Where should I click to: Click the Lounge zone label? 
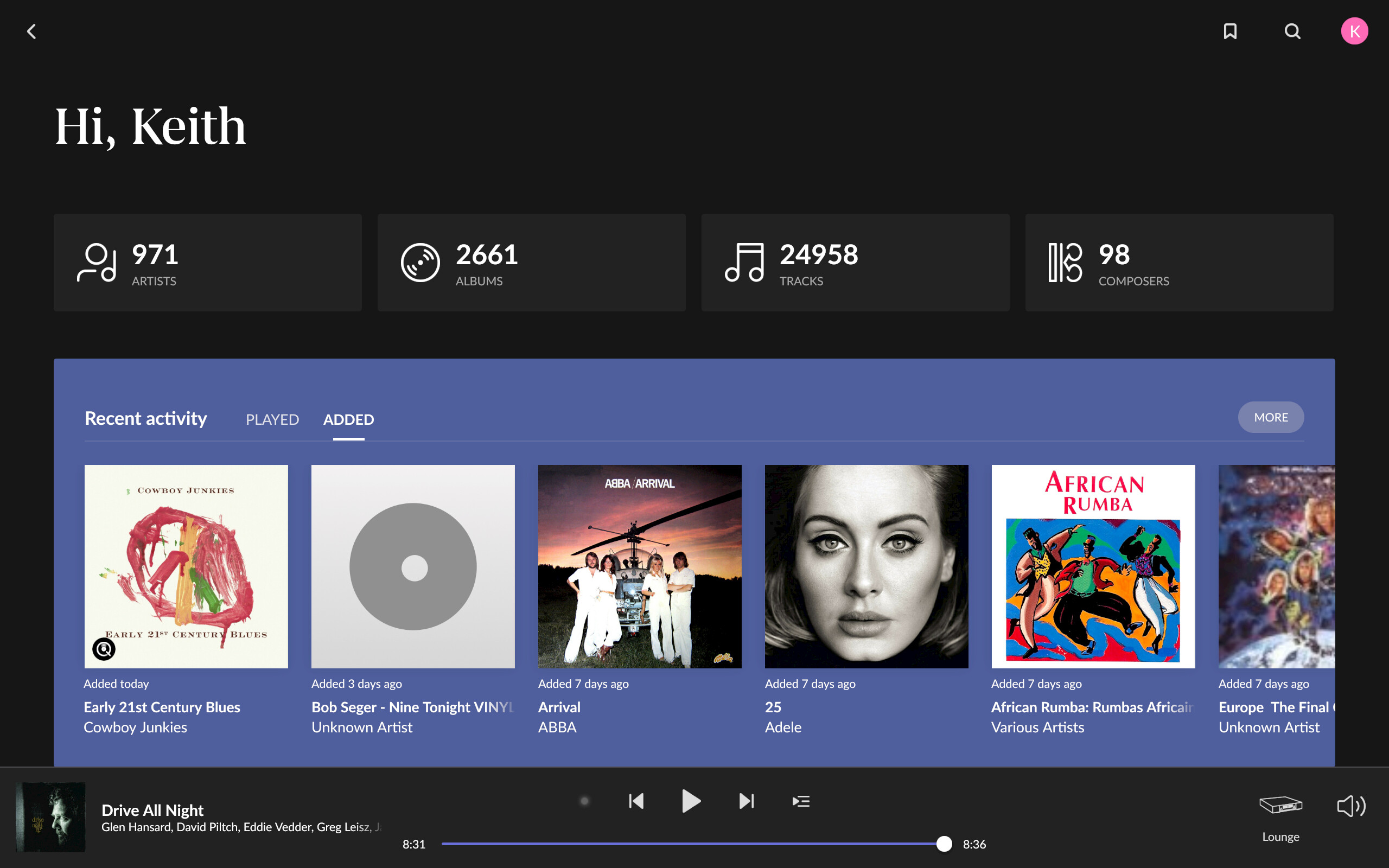[x=1280, y=837]
